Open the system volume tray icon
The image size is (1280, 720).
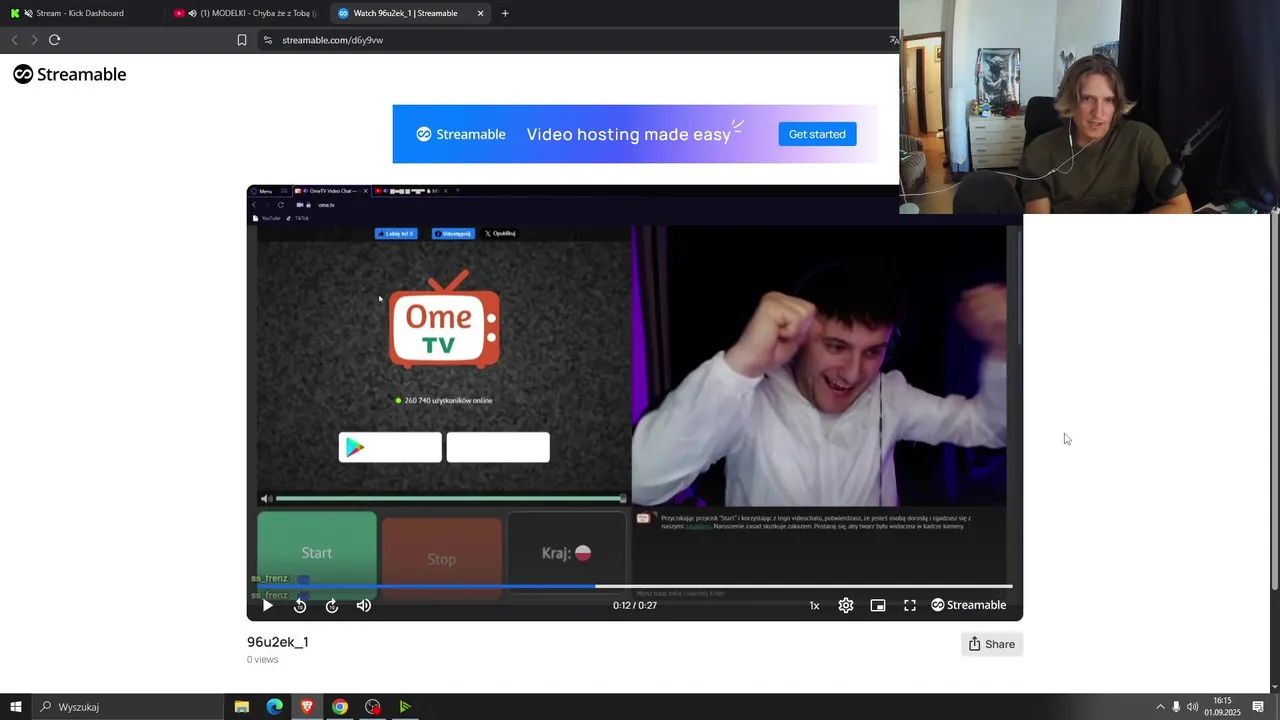tap(1192, 707)
